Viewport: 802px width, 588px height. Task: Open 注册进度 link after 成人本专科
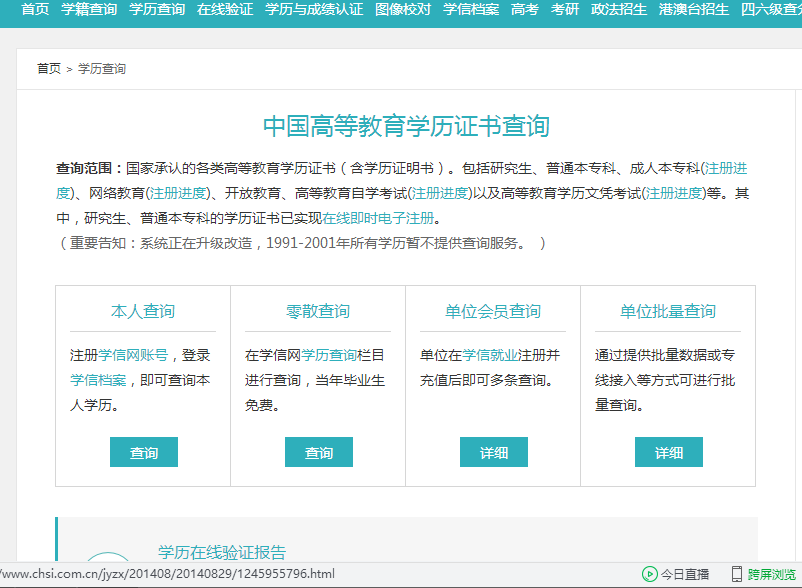coord(726,168)
